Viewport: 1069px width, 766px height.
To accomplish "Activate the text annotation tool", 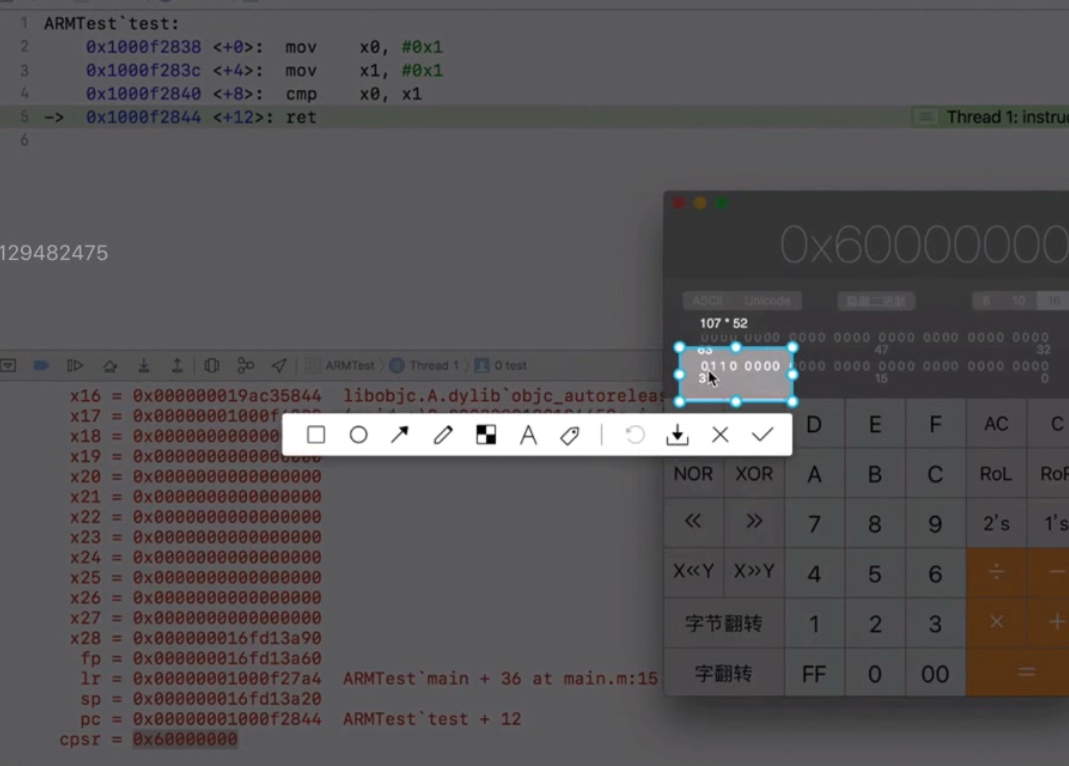I will click(528, 435).
